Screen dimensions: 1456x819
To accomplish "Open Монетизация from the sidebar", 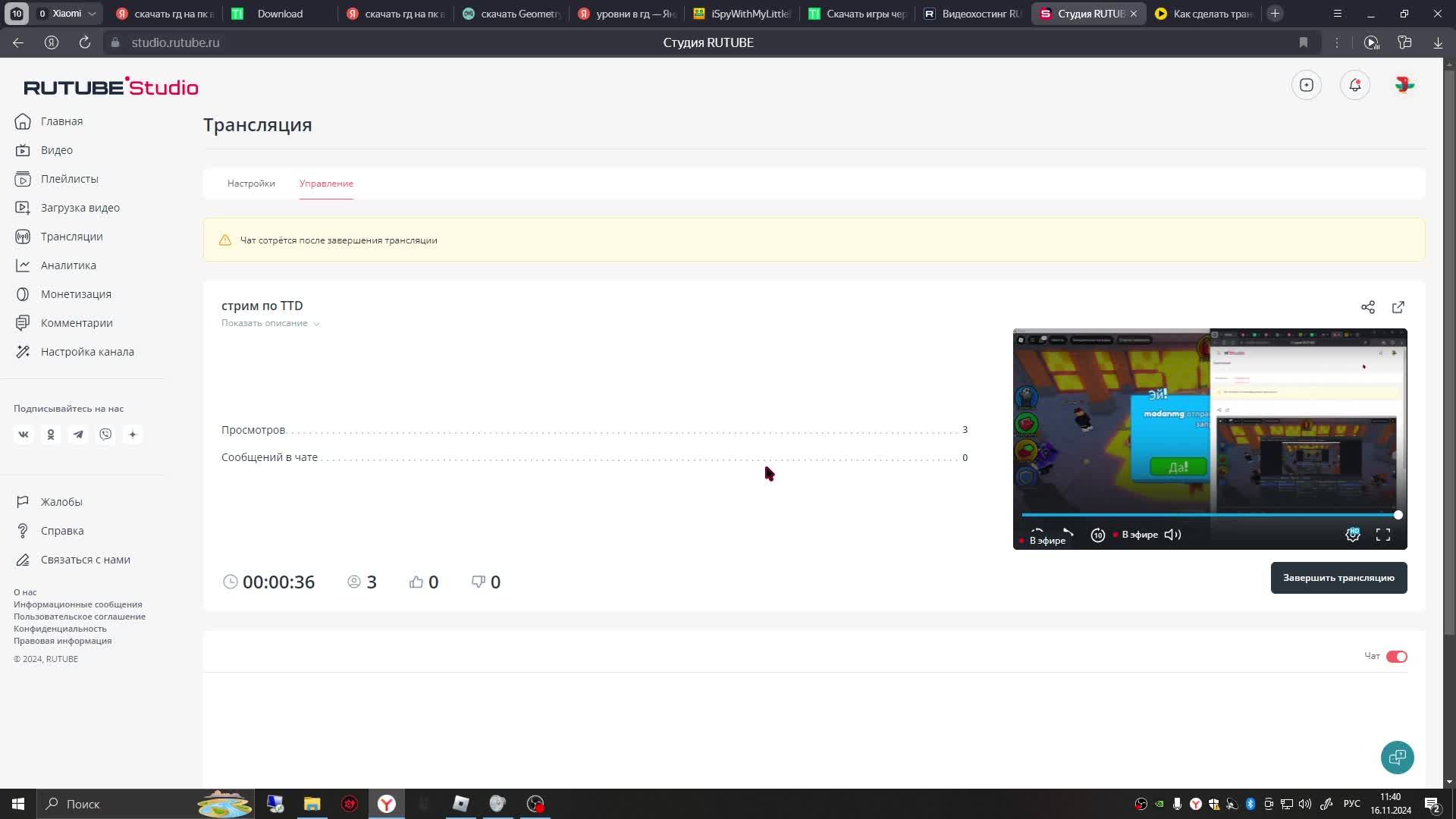I will pos(76,293).
